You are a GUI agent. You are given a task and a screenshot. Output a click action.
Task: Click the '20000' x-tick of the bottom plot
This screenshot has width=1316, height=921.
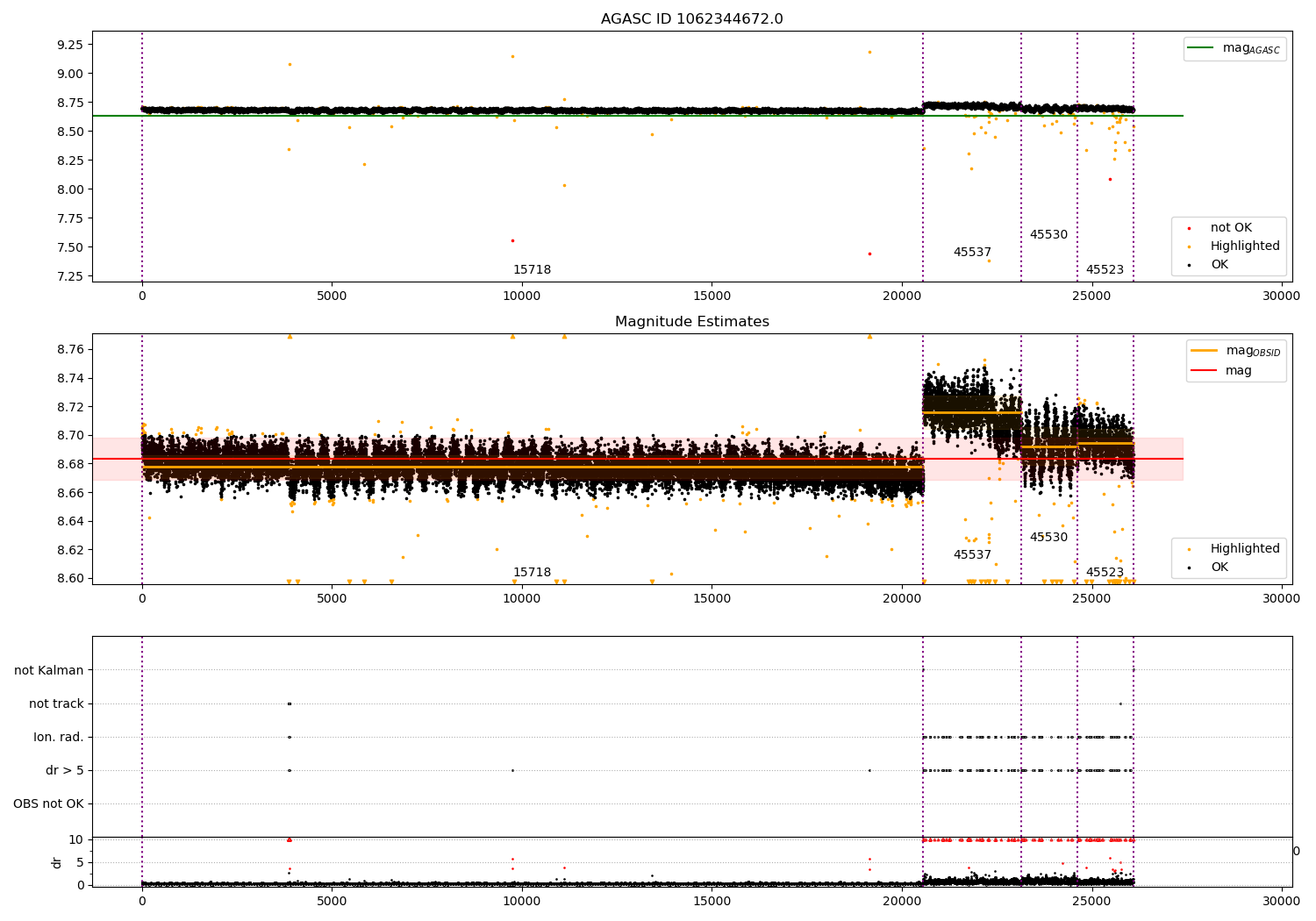pos(902,901)
